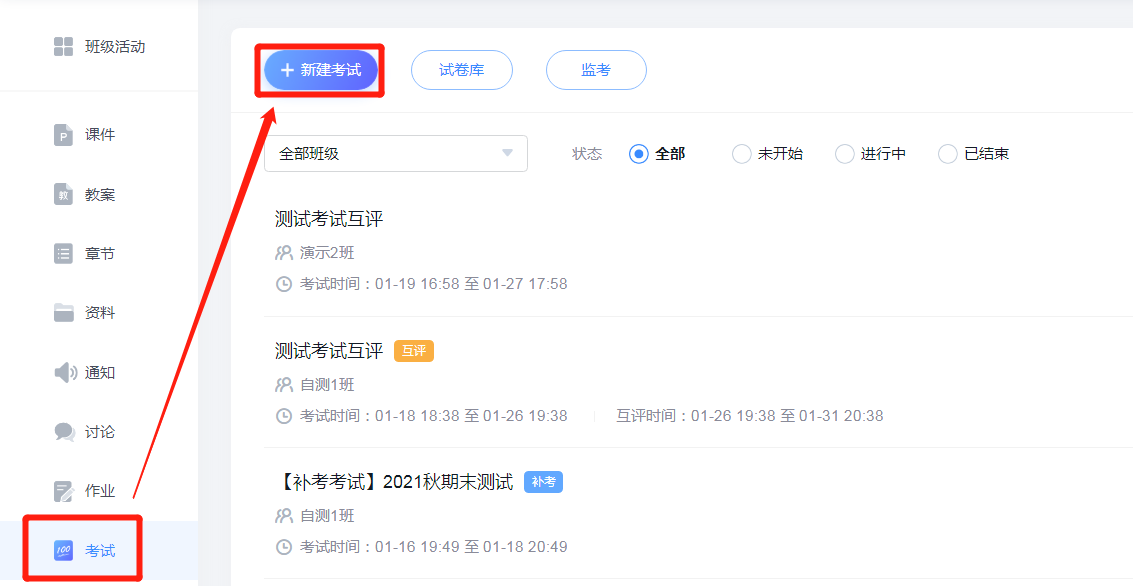The image size is (1133, 586).
Task: Open the 全部班级 class dropdown
Action: [396, 153]
